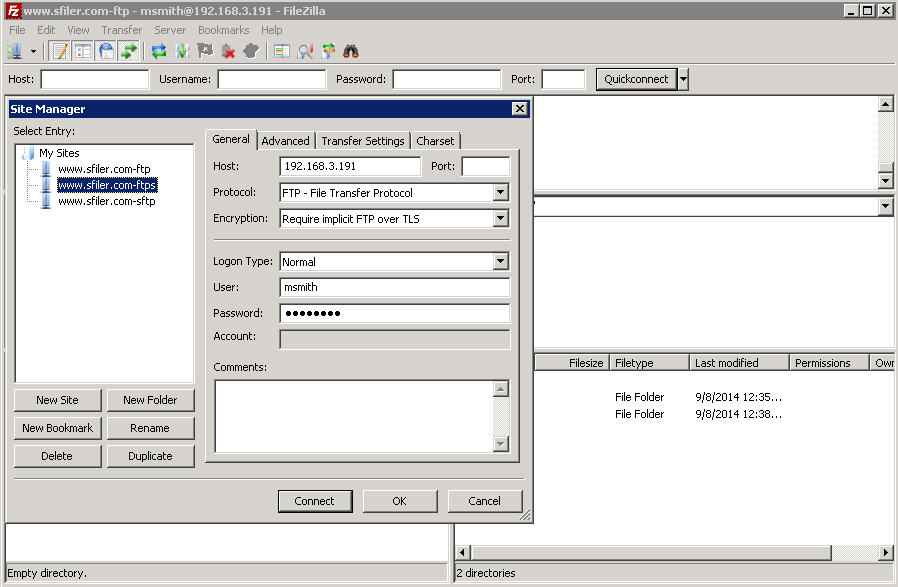Click the quickconnect Host field

tap(94, 79)
